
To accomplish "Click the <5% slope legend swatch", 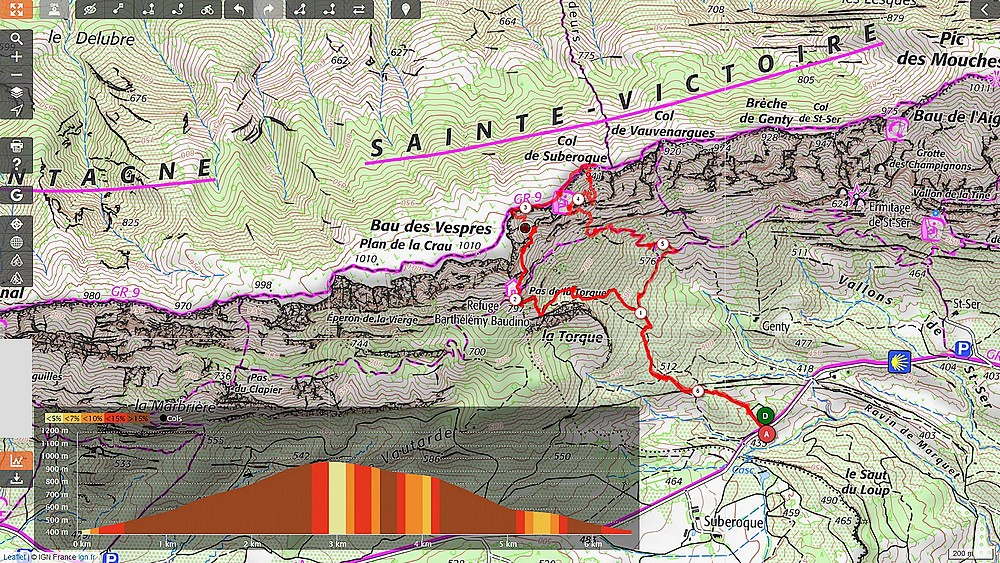I will pos(52,418).
